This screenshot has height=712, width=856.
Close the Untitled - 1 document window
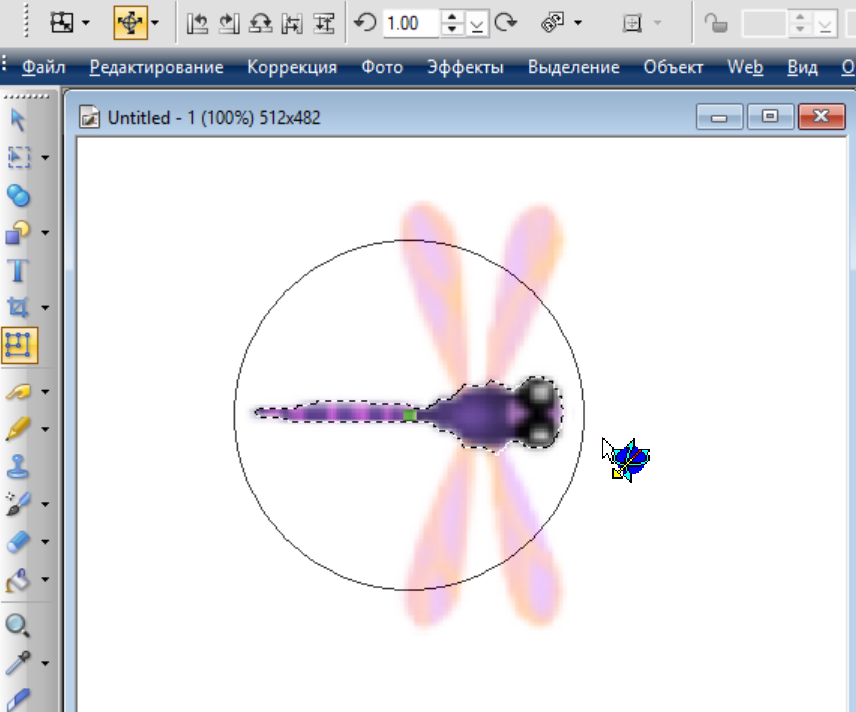[821, 116]
